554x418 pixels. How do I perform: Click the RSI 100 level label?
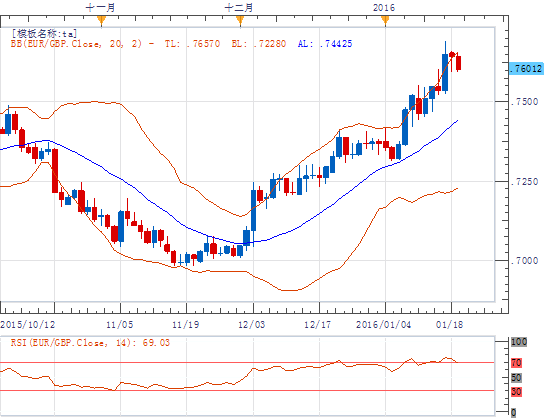click(519, 342)
